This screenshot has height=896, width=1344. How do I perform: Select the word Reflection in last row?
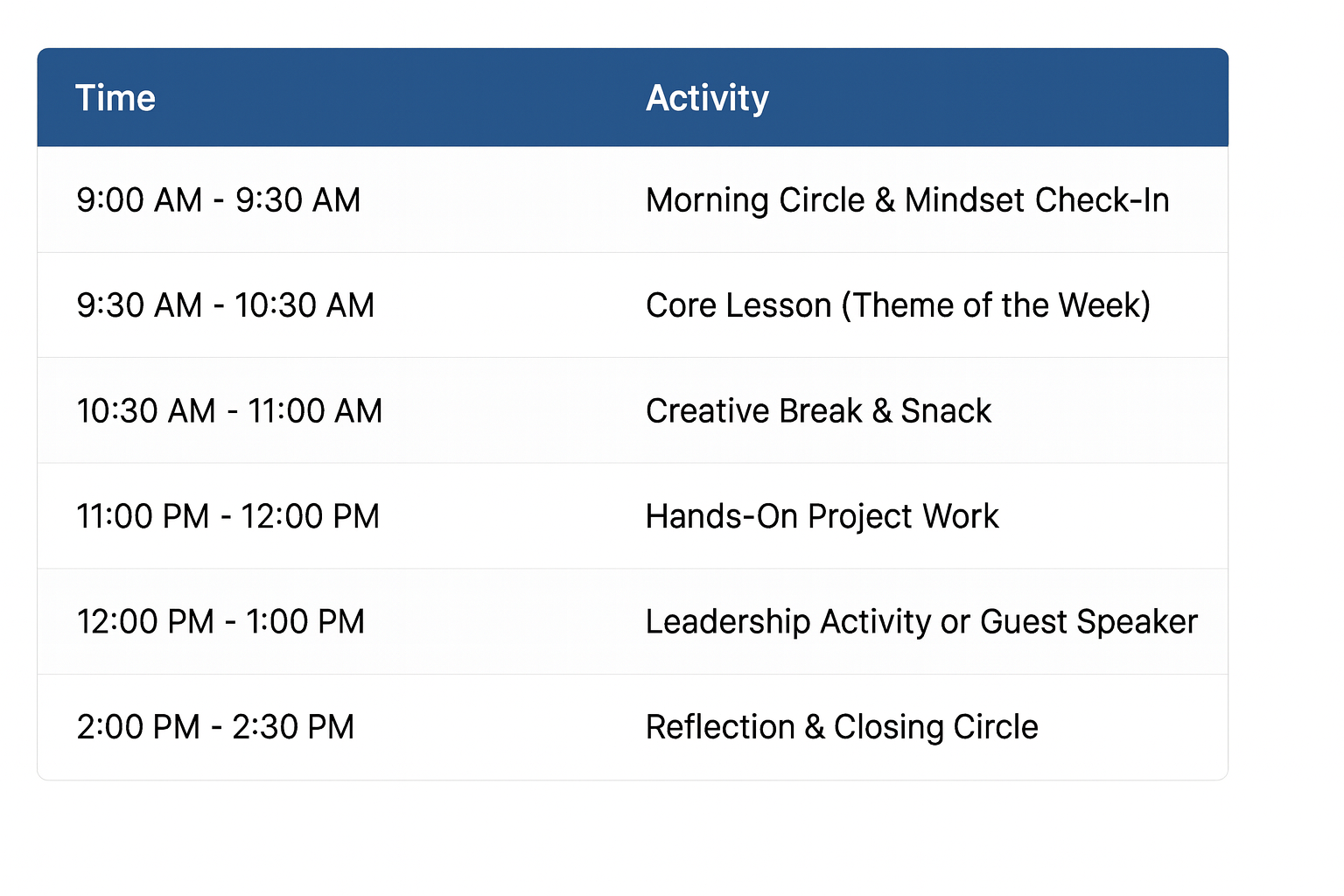coord(720,727)
